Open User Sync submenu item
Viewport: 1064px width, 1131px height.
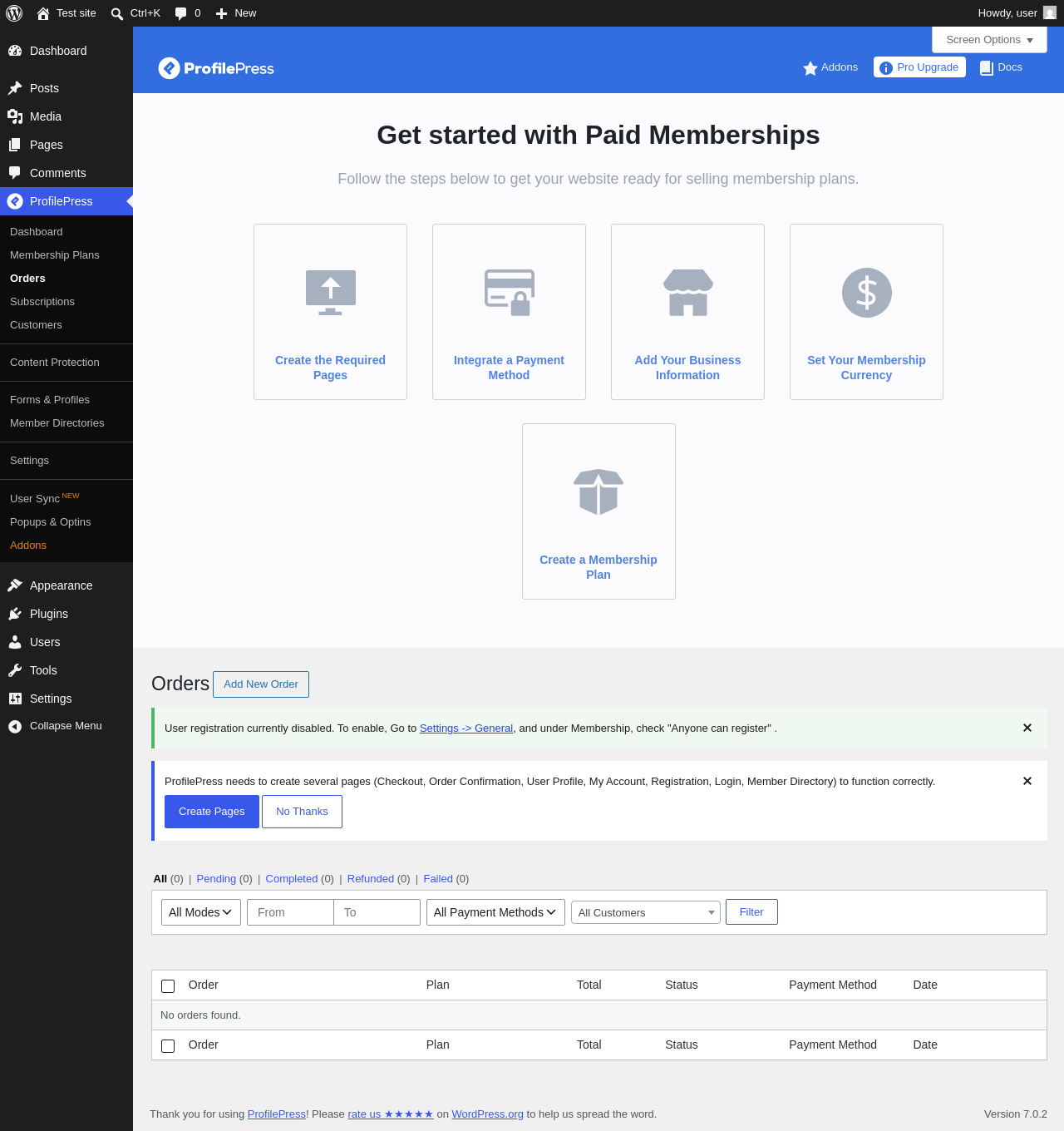[x=45, y=498]
